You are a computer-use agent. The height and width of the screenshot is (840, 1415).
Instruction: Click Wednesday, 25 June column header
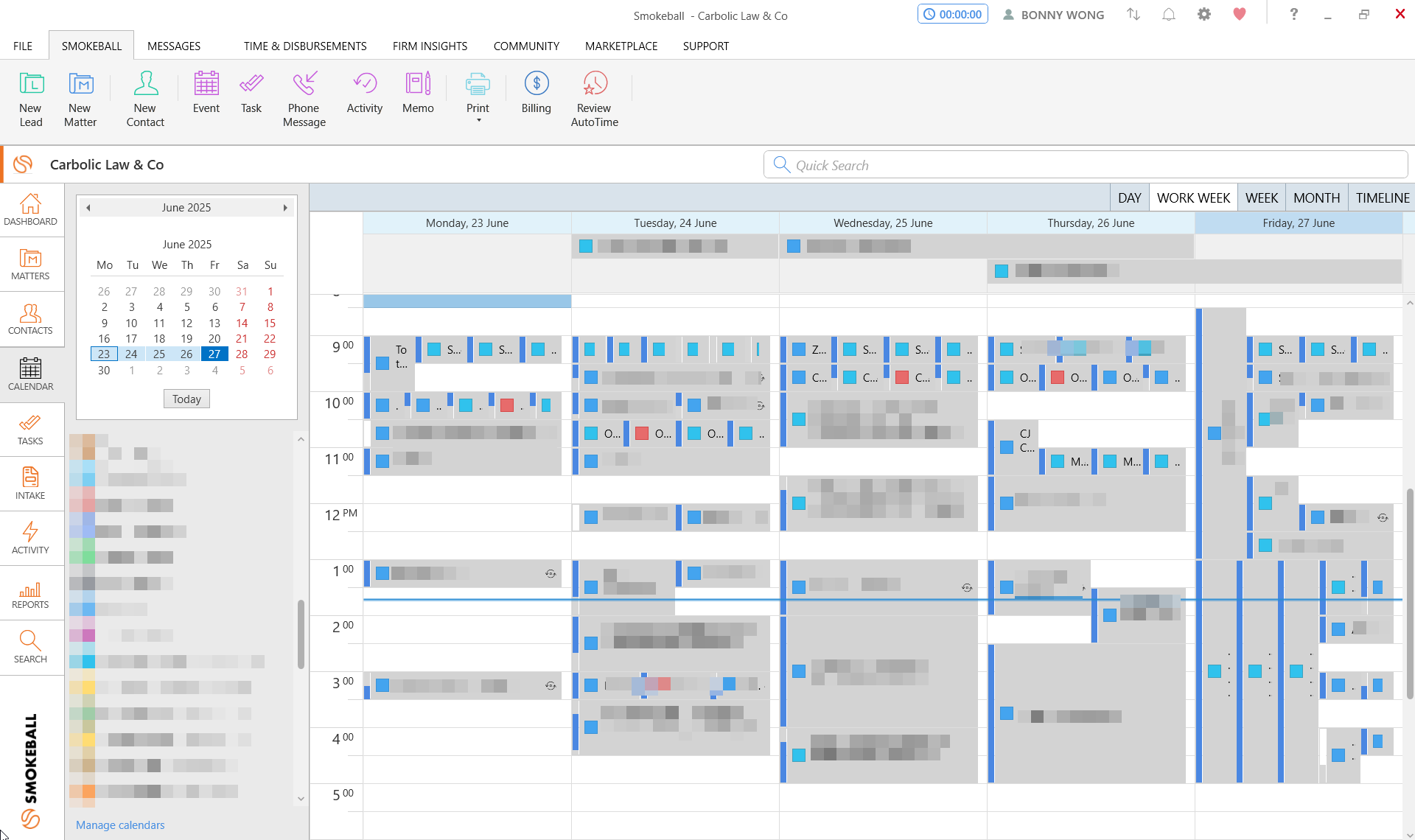[x=883, y=223]
